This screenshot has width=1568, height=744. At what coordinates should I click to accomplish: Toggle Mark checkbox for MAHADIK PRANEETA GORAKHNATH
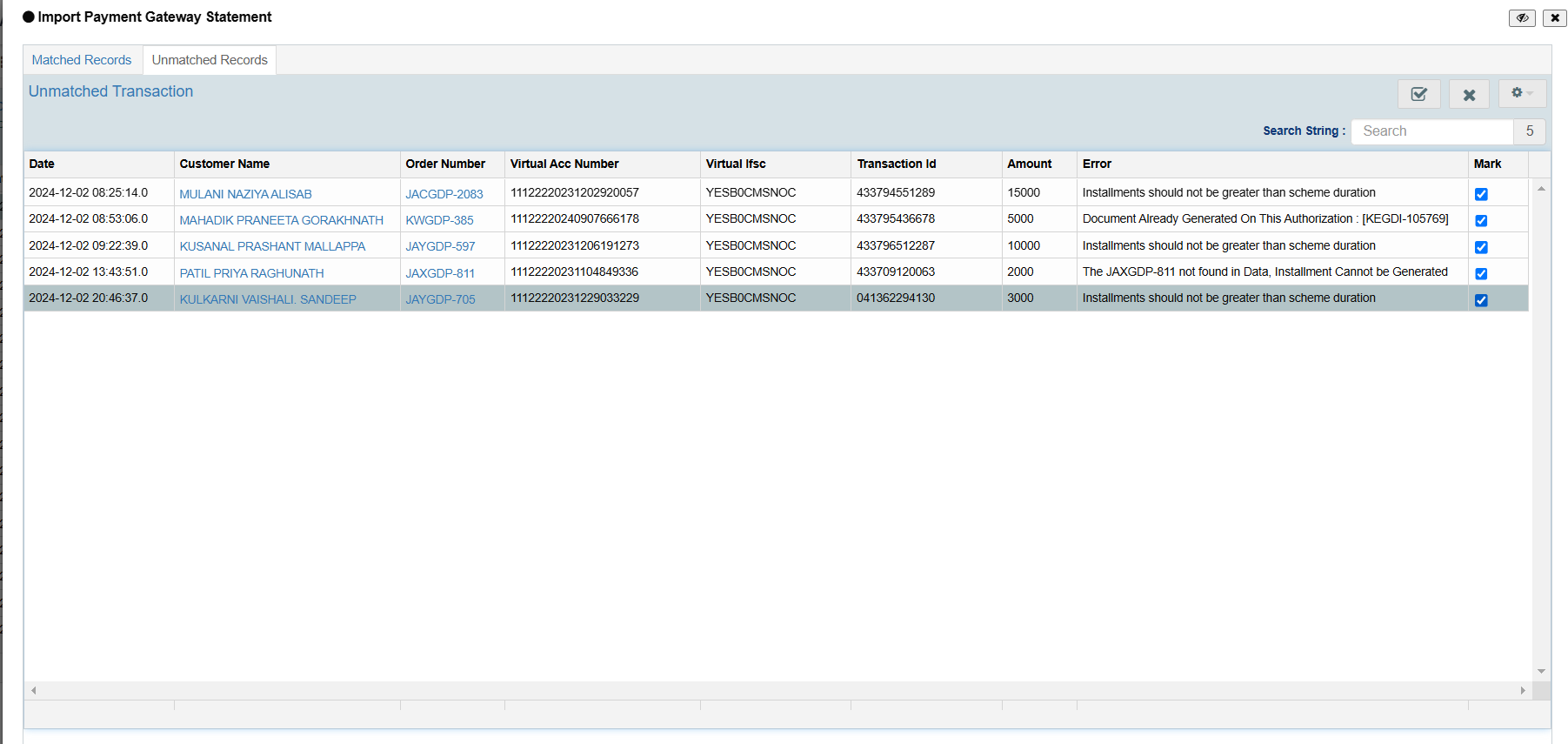point(1481,220)
